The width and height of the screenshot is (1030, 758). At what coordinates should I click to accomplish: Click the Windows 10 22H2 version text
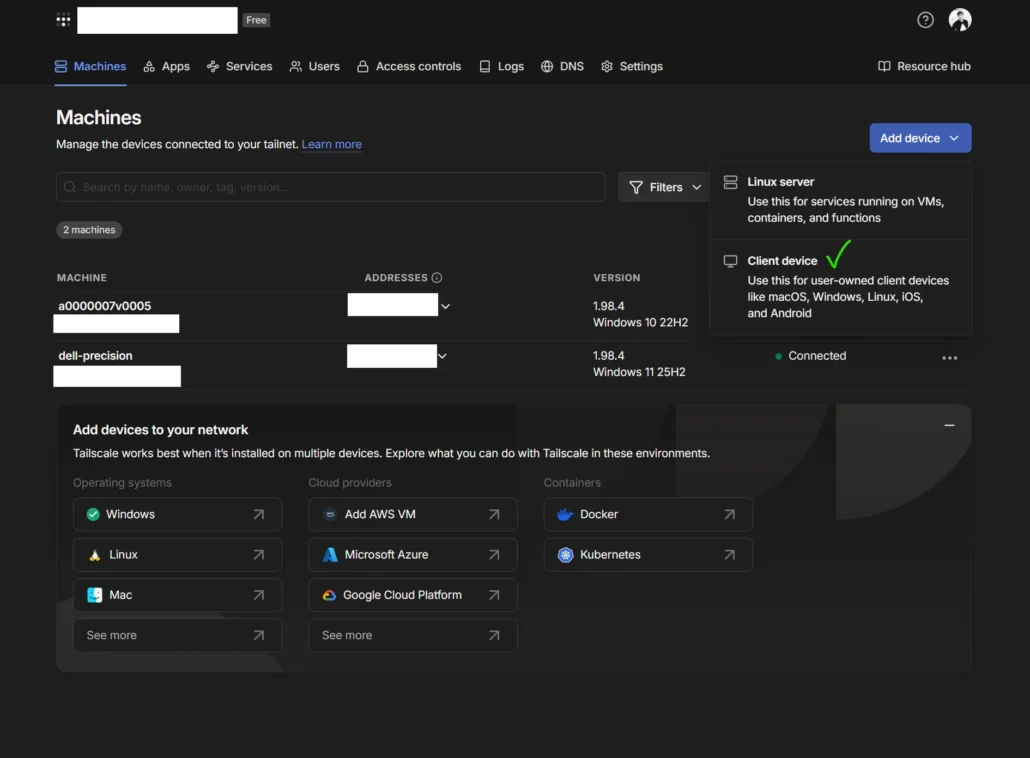(640, 323)
